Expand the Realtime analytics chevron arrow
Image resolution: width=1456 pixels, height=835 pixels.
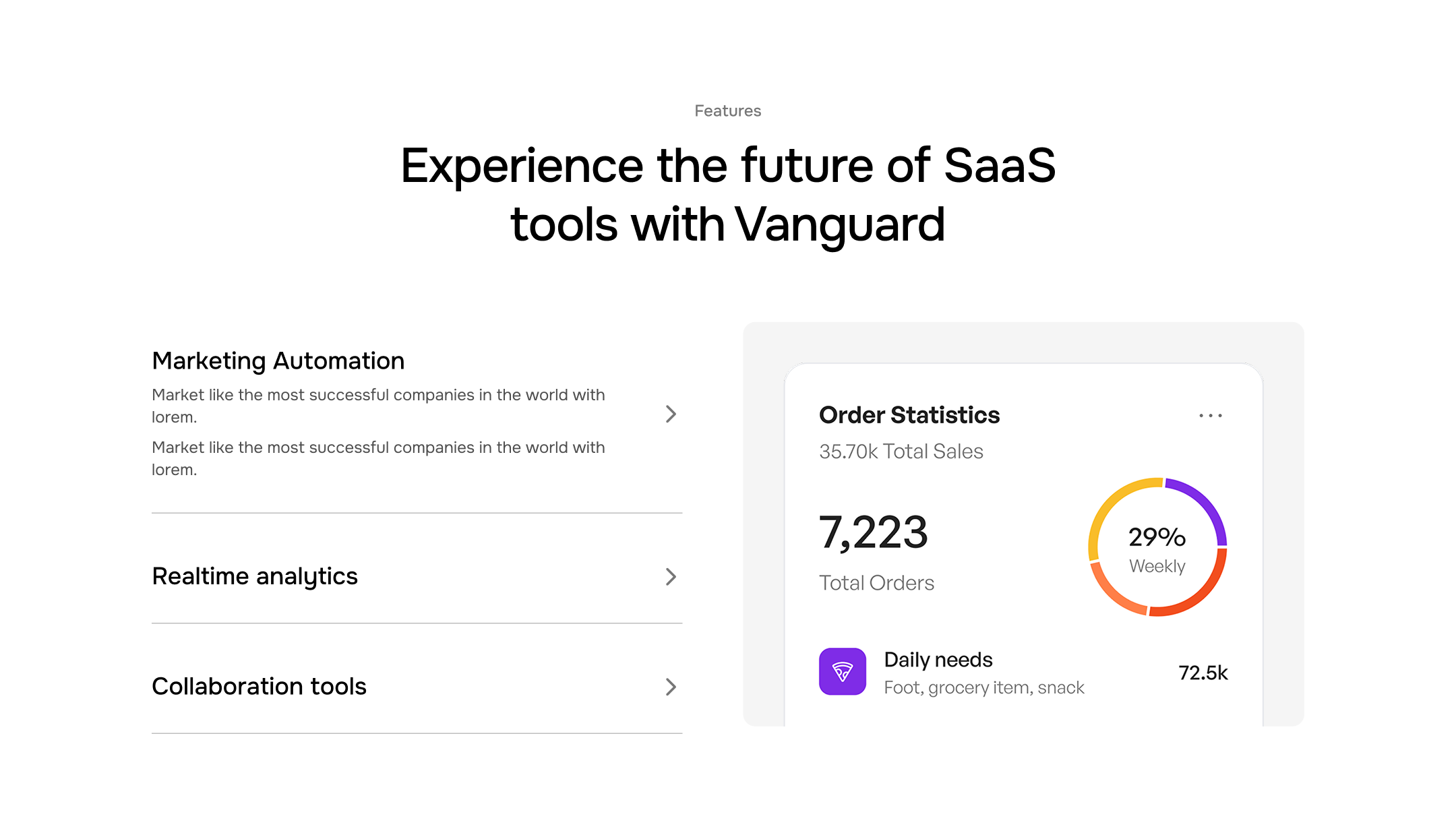coord(670,577)
